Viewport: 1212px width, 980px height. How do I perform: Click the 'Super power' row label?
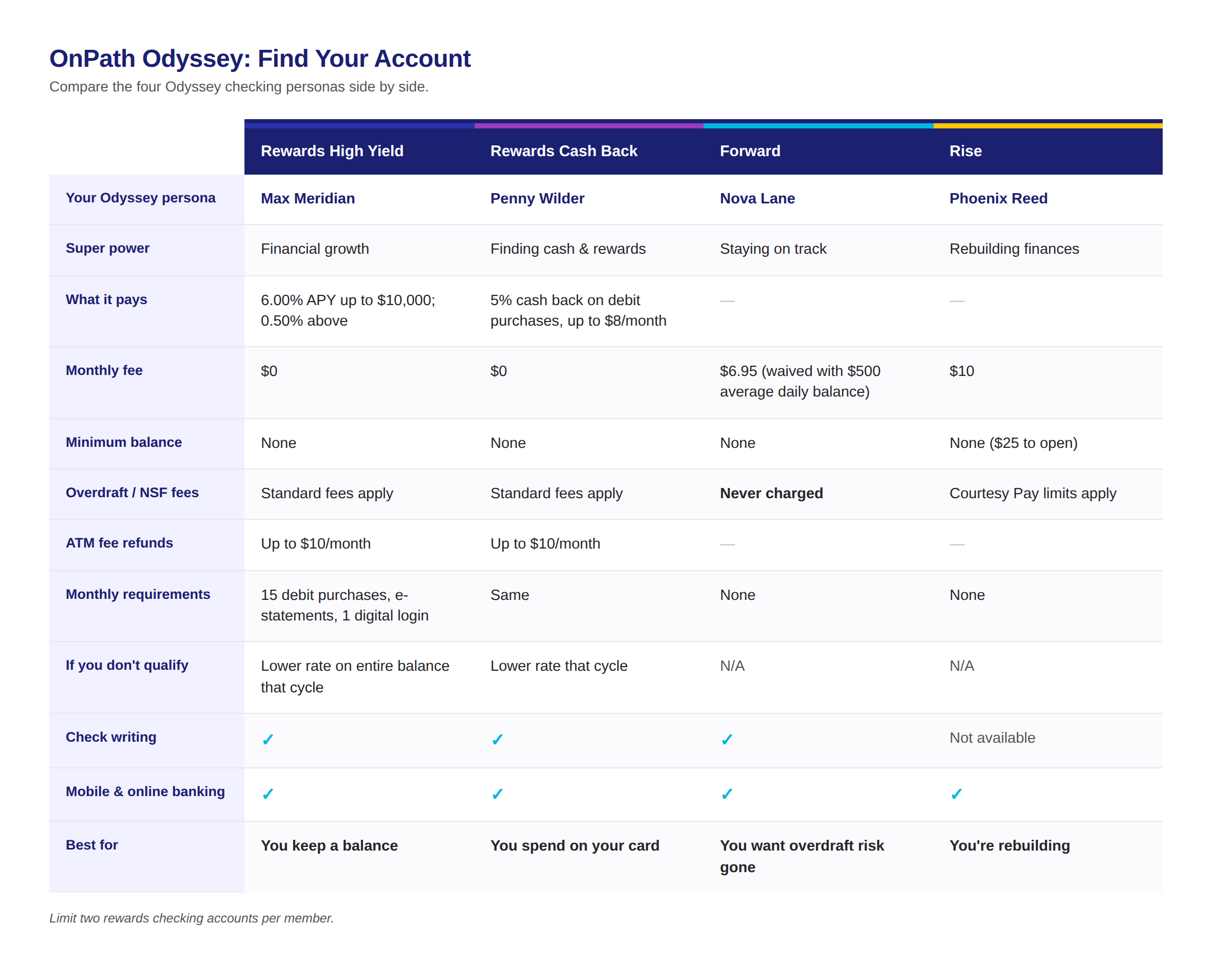pos(107,248)
